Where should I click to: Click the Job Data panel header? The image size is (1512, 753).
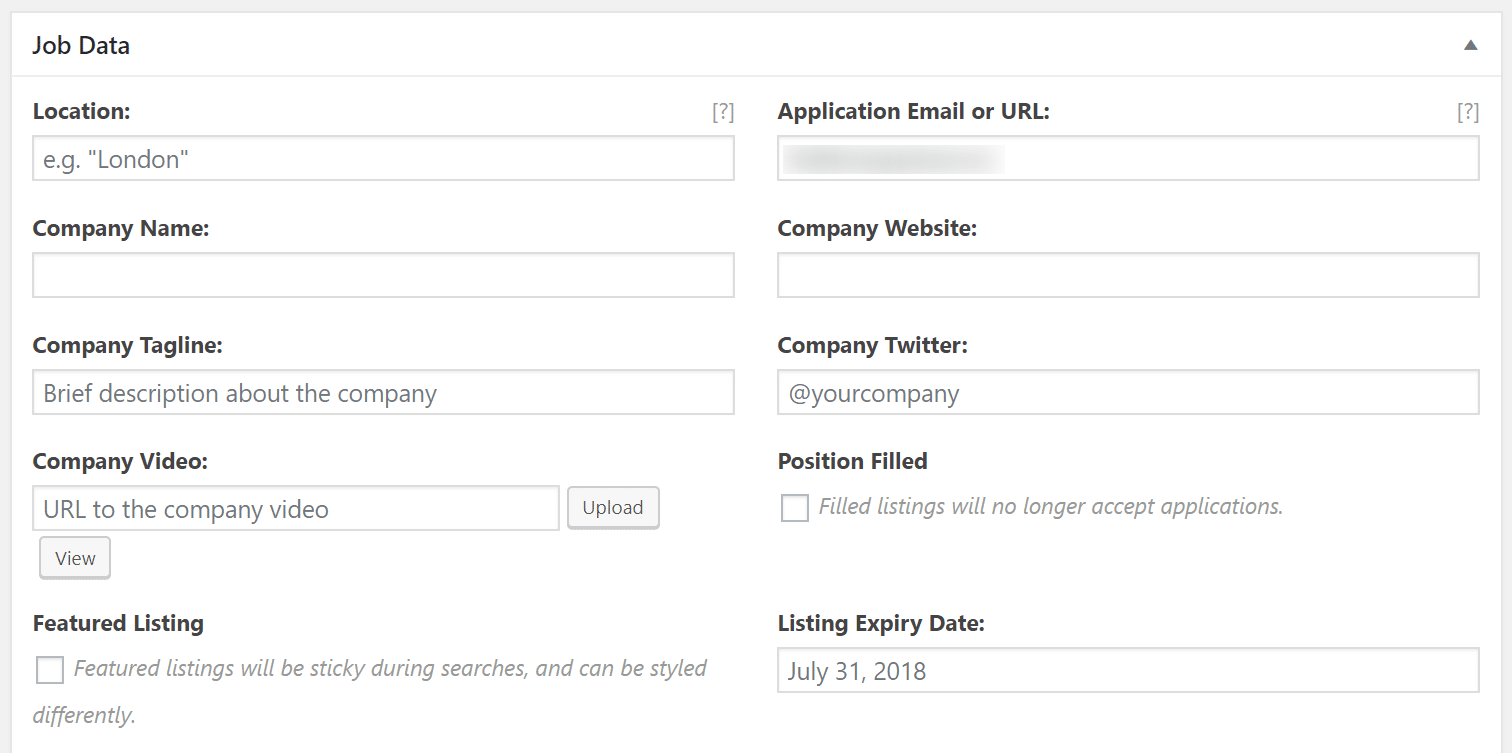click(81, 45)
